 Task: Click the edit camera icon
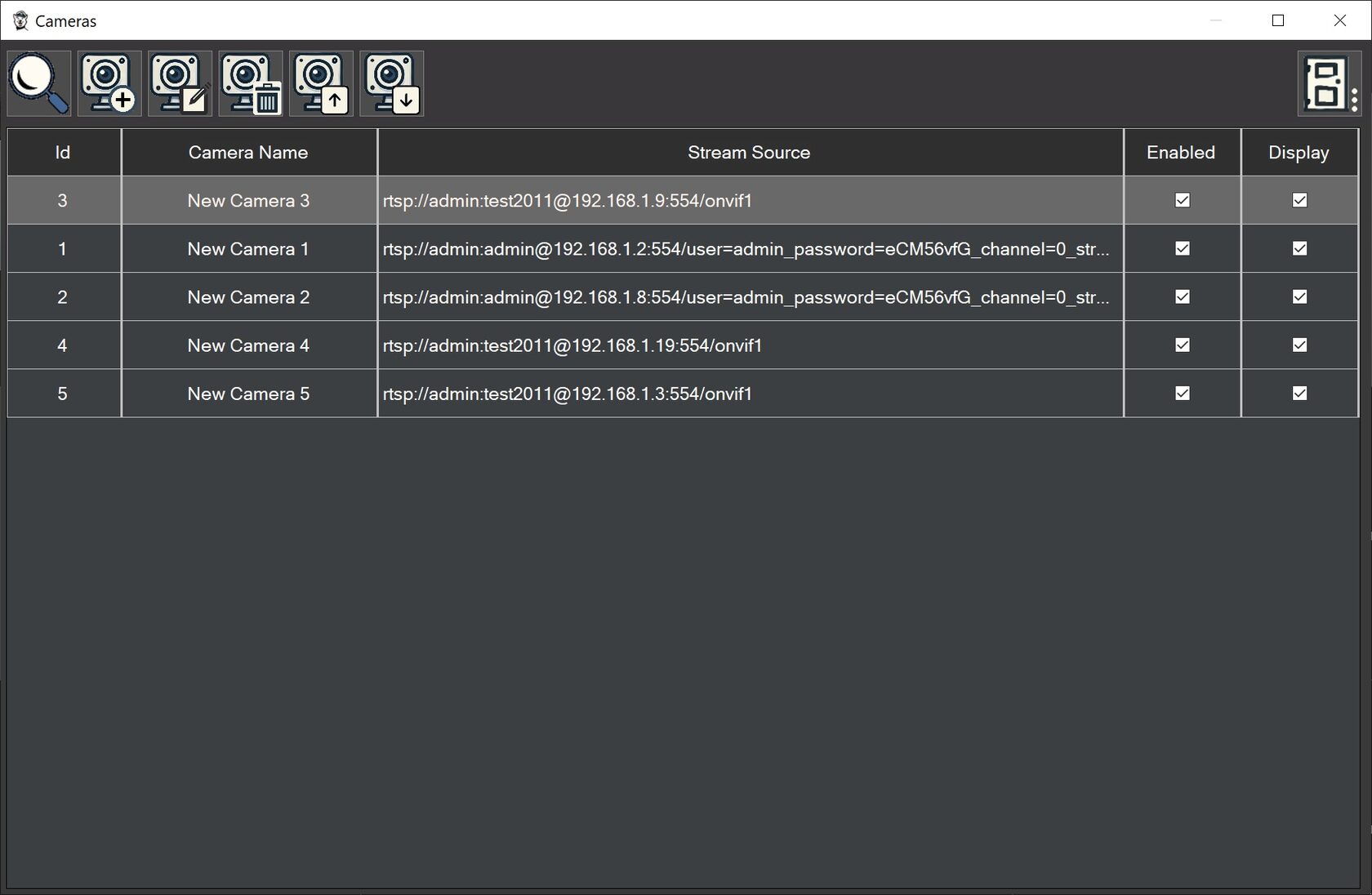coord(180,83)
